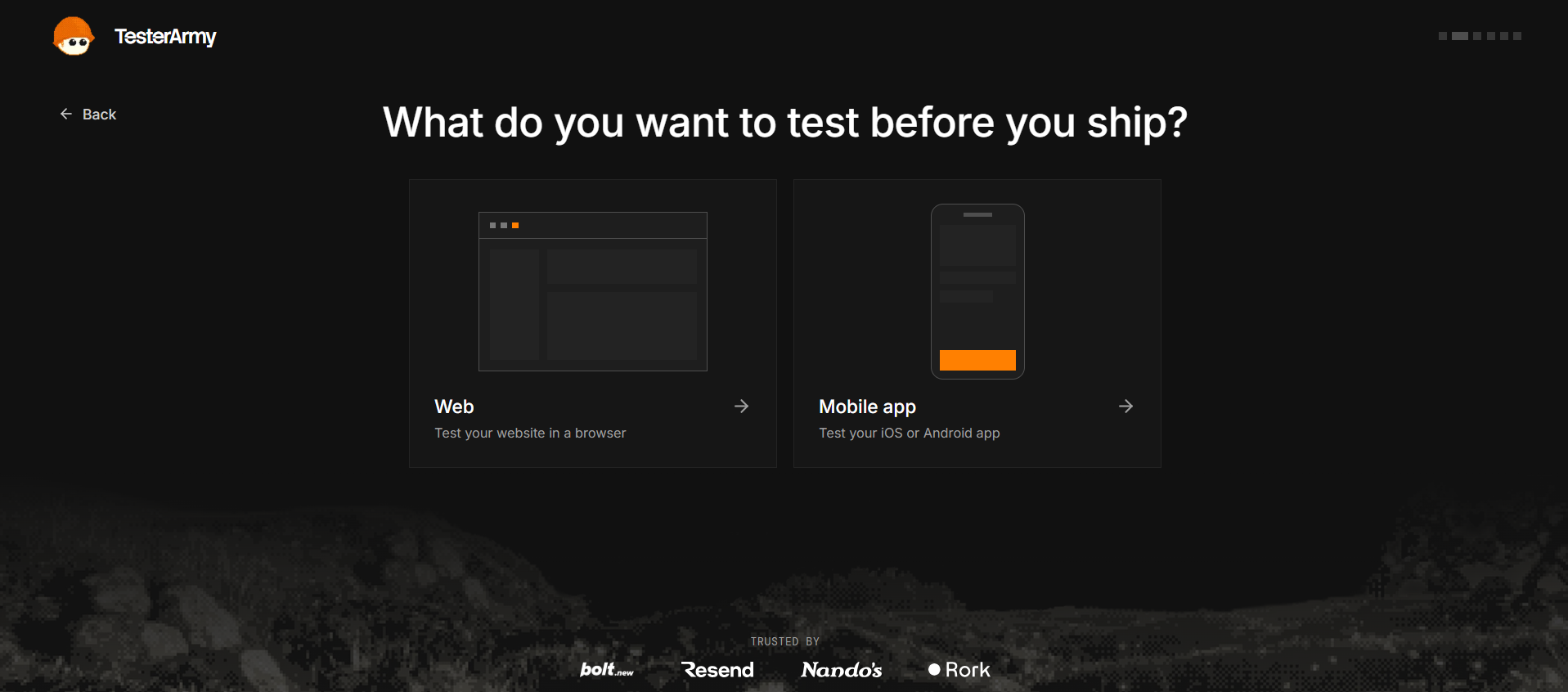Go back using the Back button

click(88, 115)
